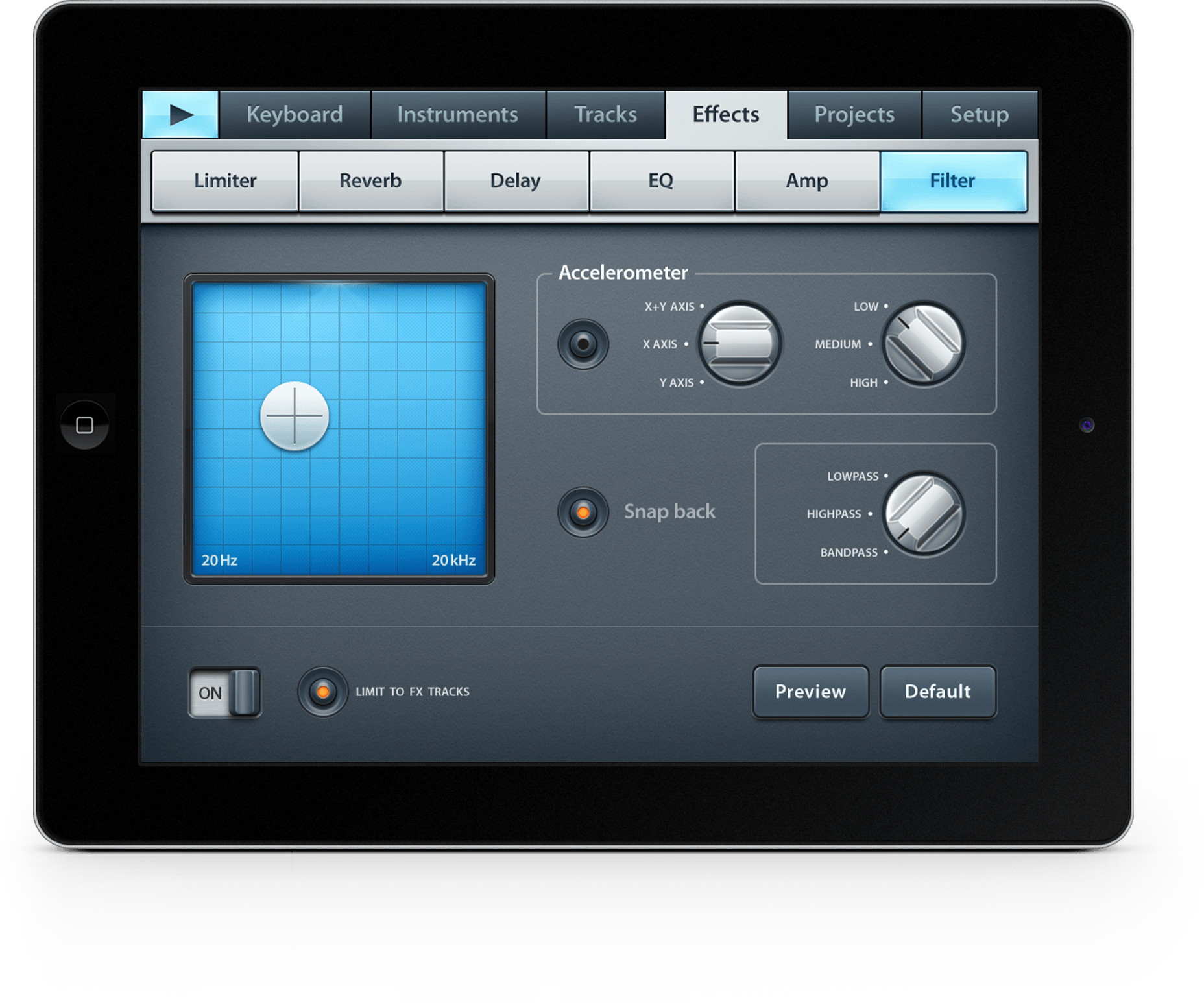This screenshot has width=1204, height=1003.
Task: Open the Filter effect panel
Action: pyautogui.click(x=952, y=181)
